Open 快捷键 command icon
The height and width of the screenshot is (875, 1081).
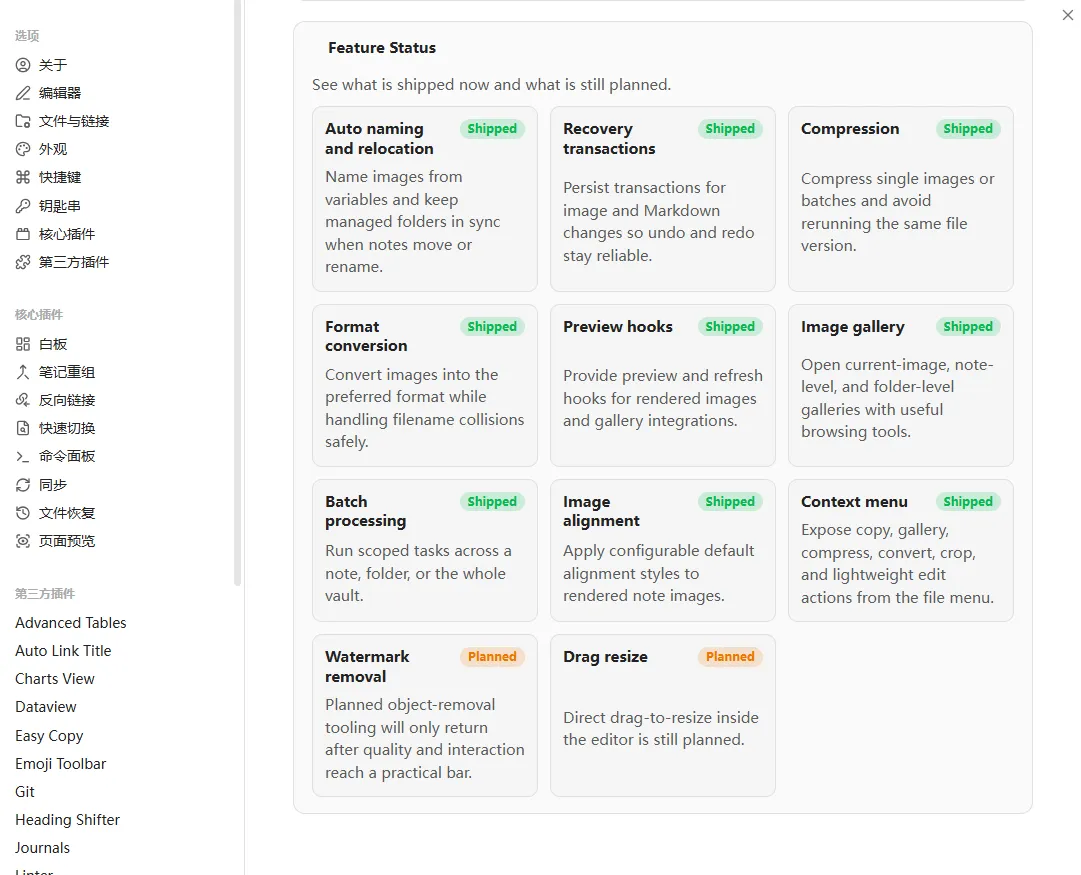pyautogui.click(x=23, y=177)
